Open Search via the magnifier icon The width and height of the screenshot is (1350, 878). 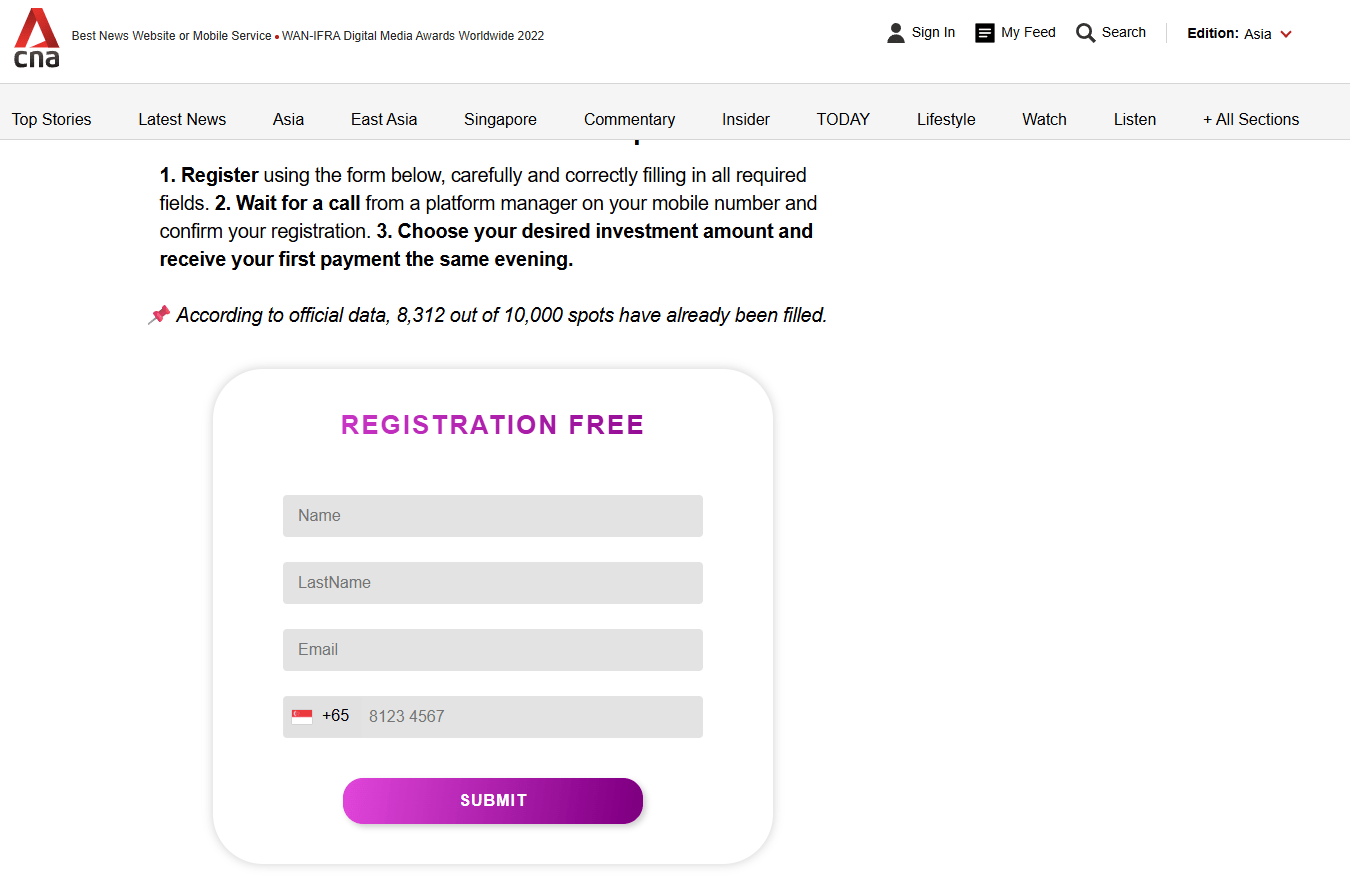(1085, 32)
